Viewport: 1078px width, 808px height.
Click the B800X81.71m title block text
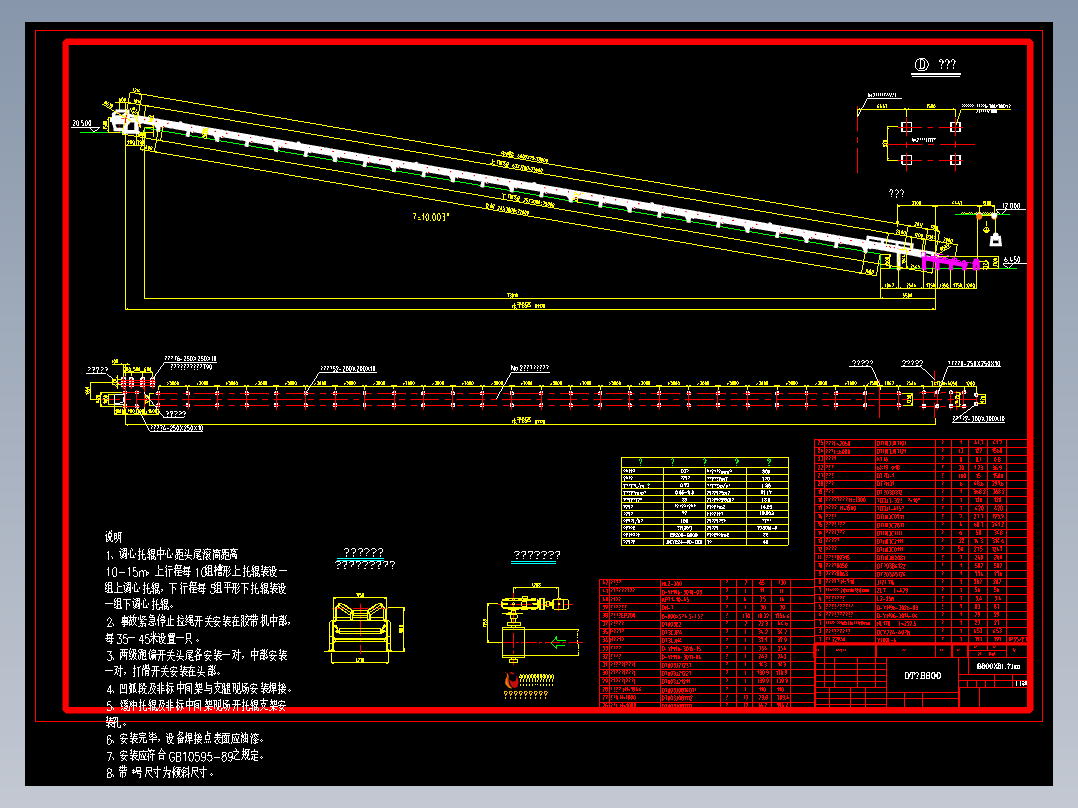998,666
